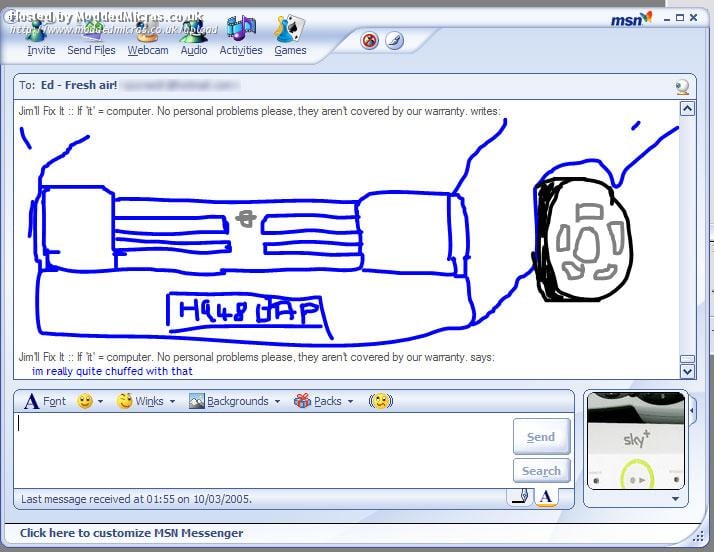Expand the Winks dropdown arrow

coord(172,401)
